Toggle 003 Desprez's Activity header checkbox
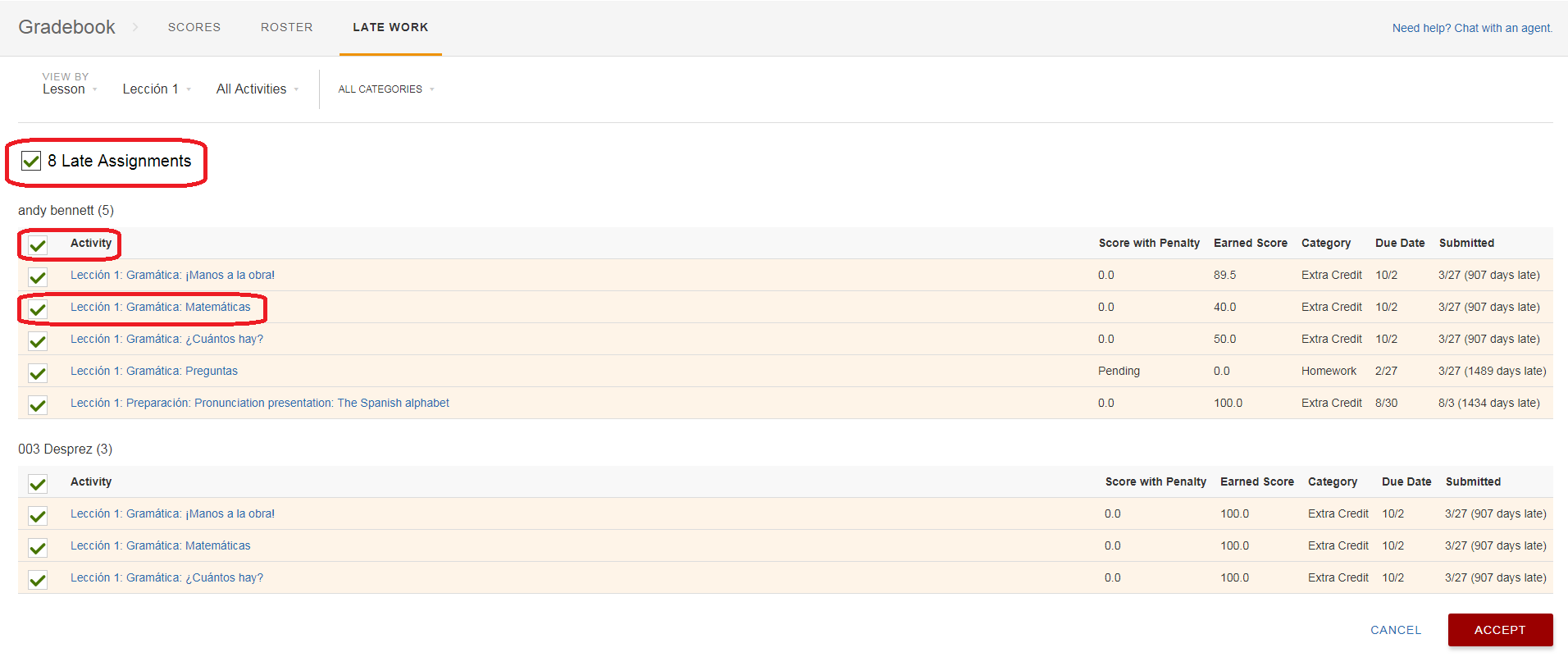1568x657 pixels. pyautogui.click(x=38, y=483)
